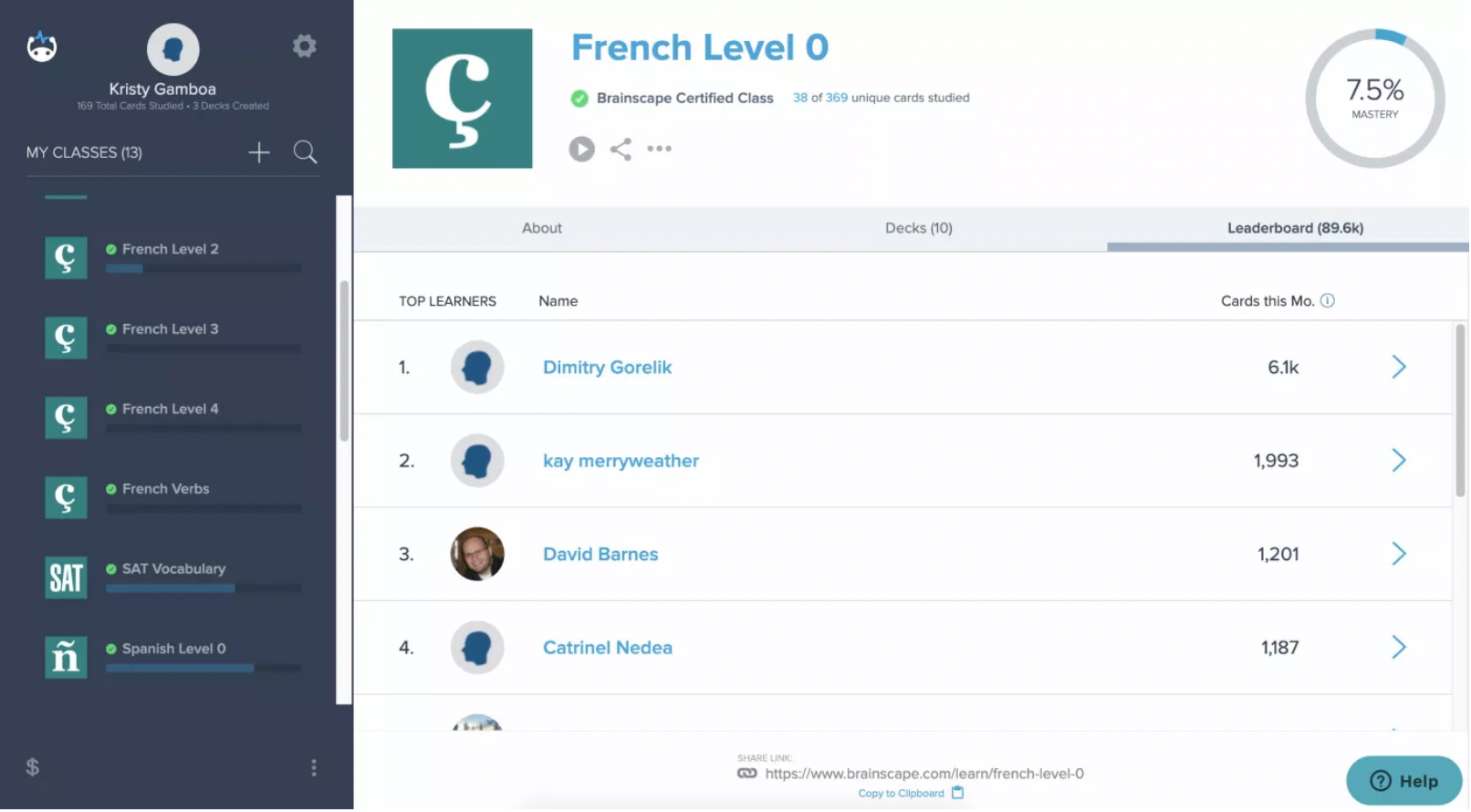Share the French Level 0 class
Image resolution: width=1471 pixels, height=812 pixels.
point(621,149)
